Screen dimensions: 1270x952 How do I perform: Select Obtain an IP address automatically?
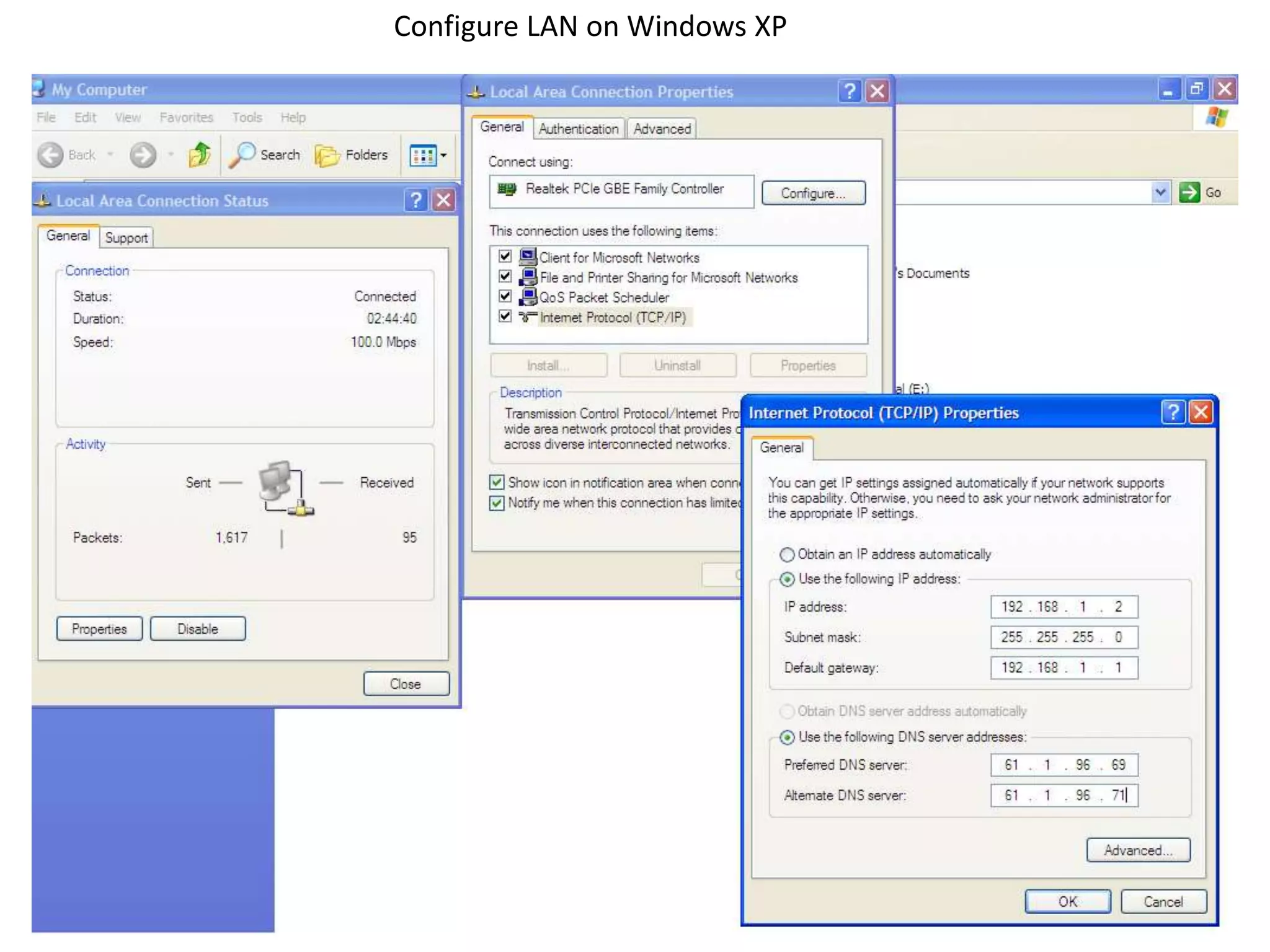(x=787, y=554)
